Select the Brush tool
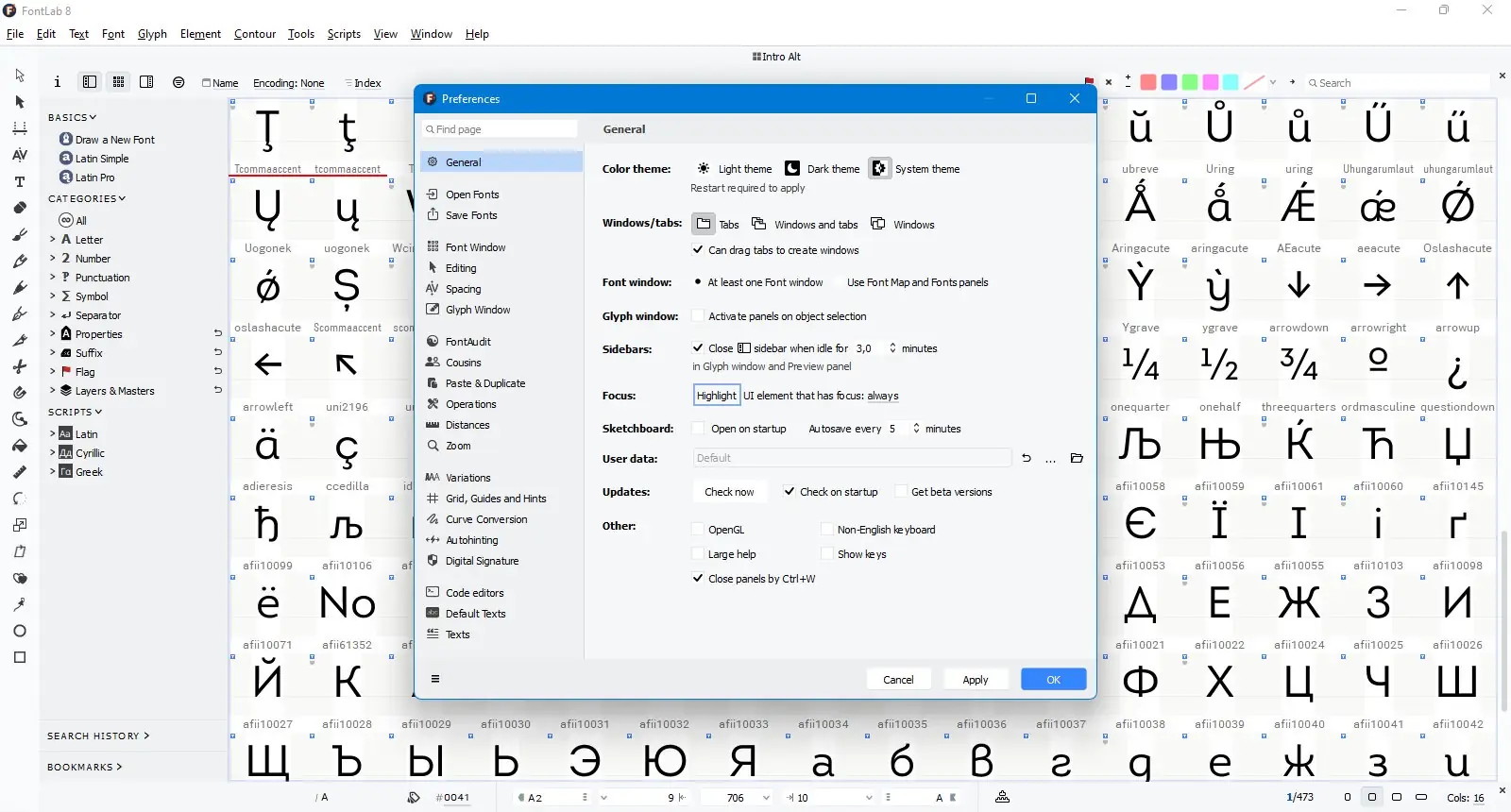Viewport: 1511px width, 812px height. coord(20,234)
